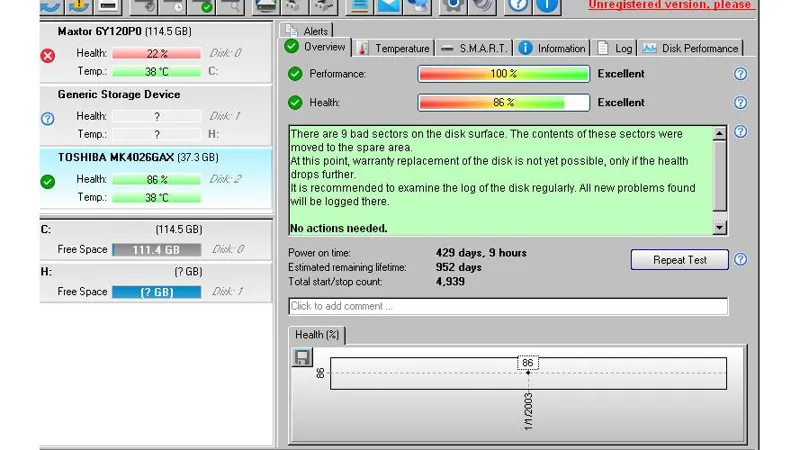
Task: Click the 'No actions needed.' text
Action: point(338,228)
